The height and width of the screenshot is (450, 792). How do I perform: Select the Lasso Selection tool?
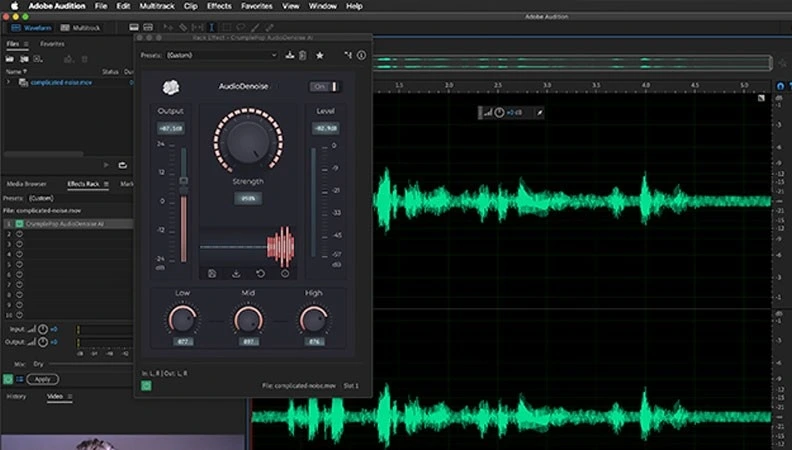point(241,27)
